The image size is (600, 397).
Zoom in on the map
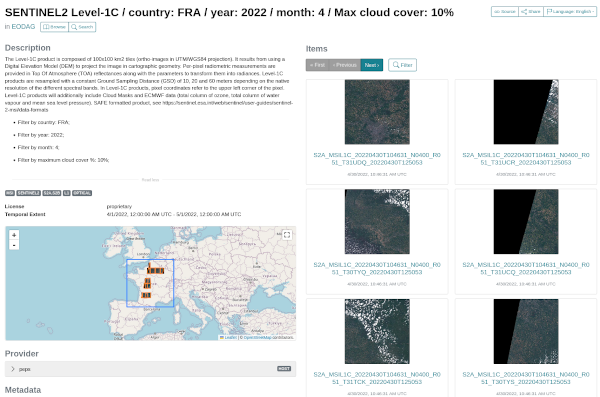14,235
